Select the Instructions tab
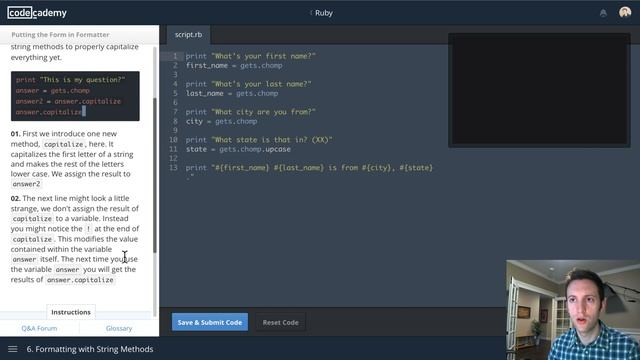The height and width of the screenshot is (360, 640). 71,312
